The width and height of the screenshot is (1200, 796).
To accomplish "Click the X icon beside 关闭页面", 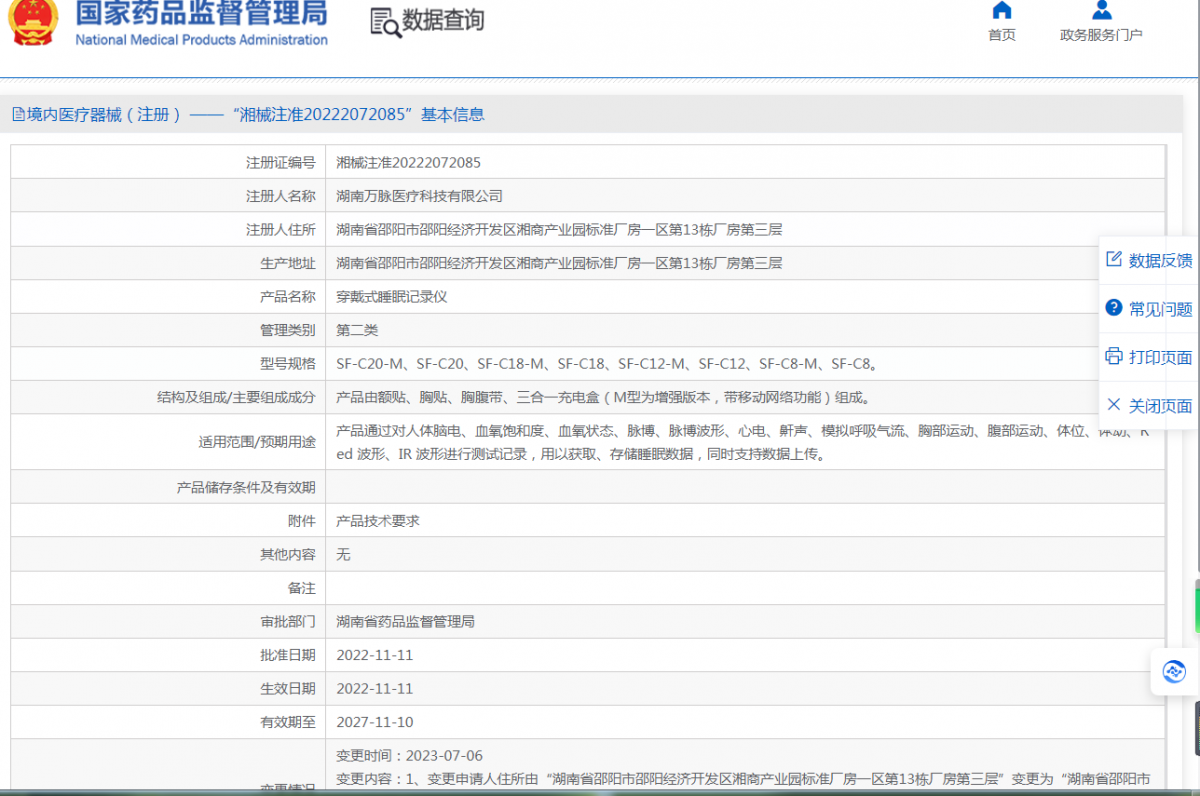I will 1113,405.
